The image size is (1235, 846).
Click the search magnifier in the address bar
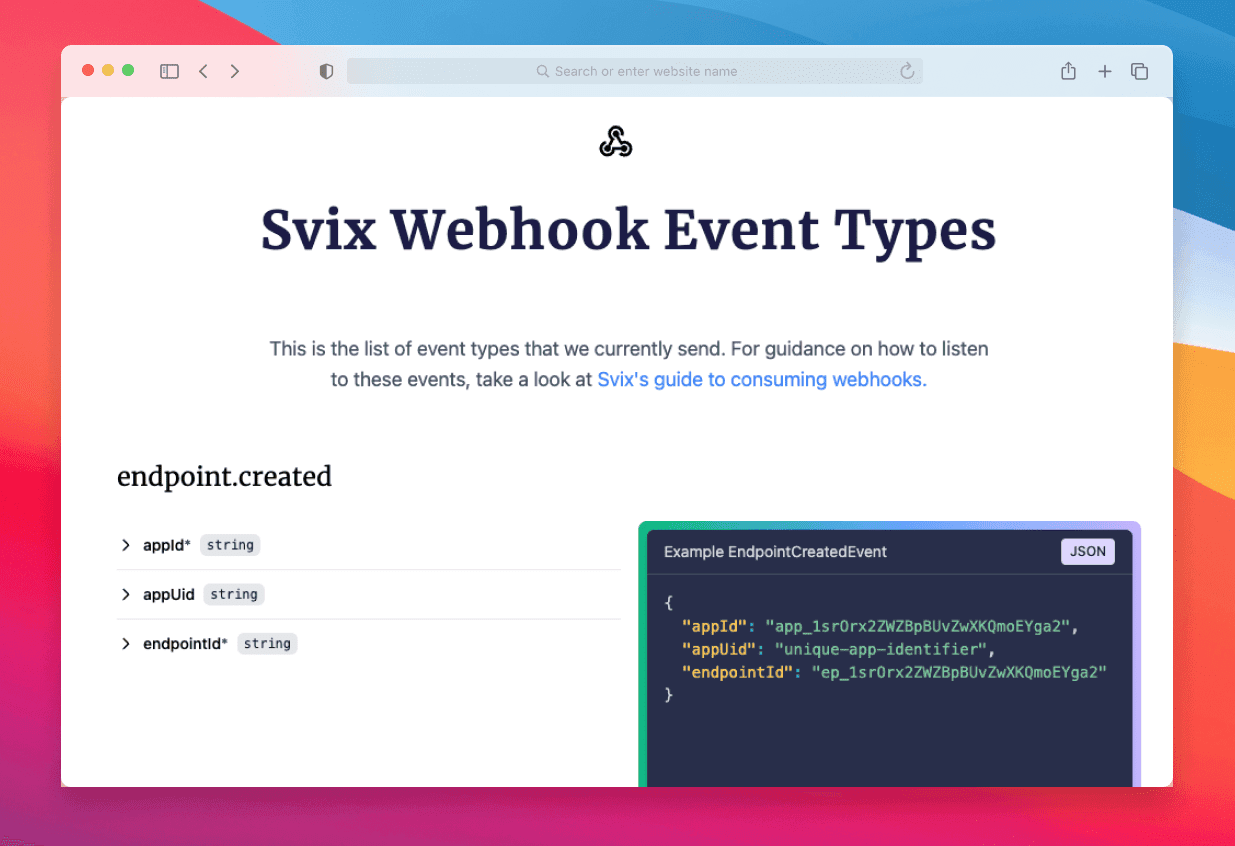pyautogui.click(x=541, y=71)
